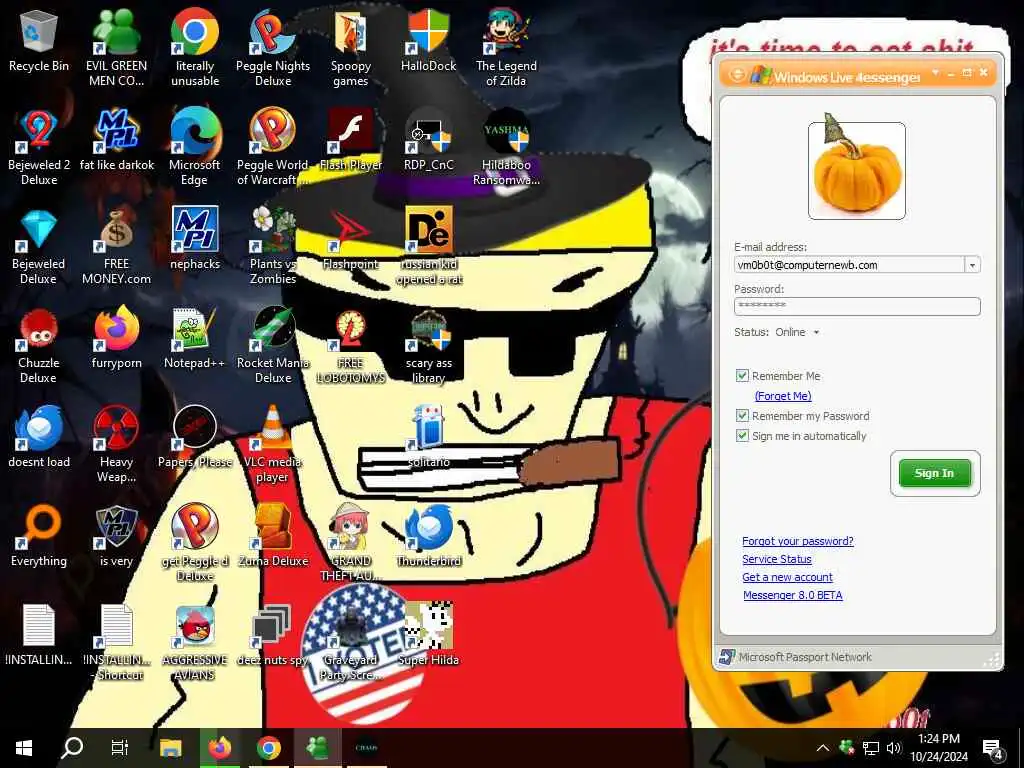Open Forgot your password link

coord(797,541)
